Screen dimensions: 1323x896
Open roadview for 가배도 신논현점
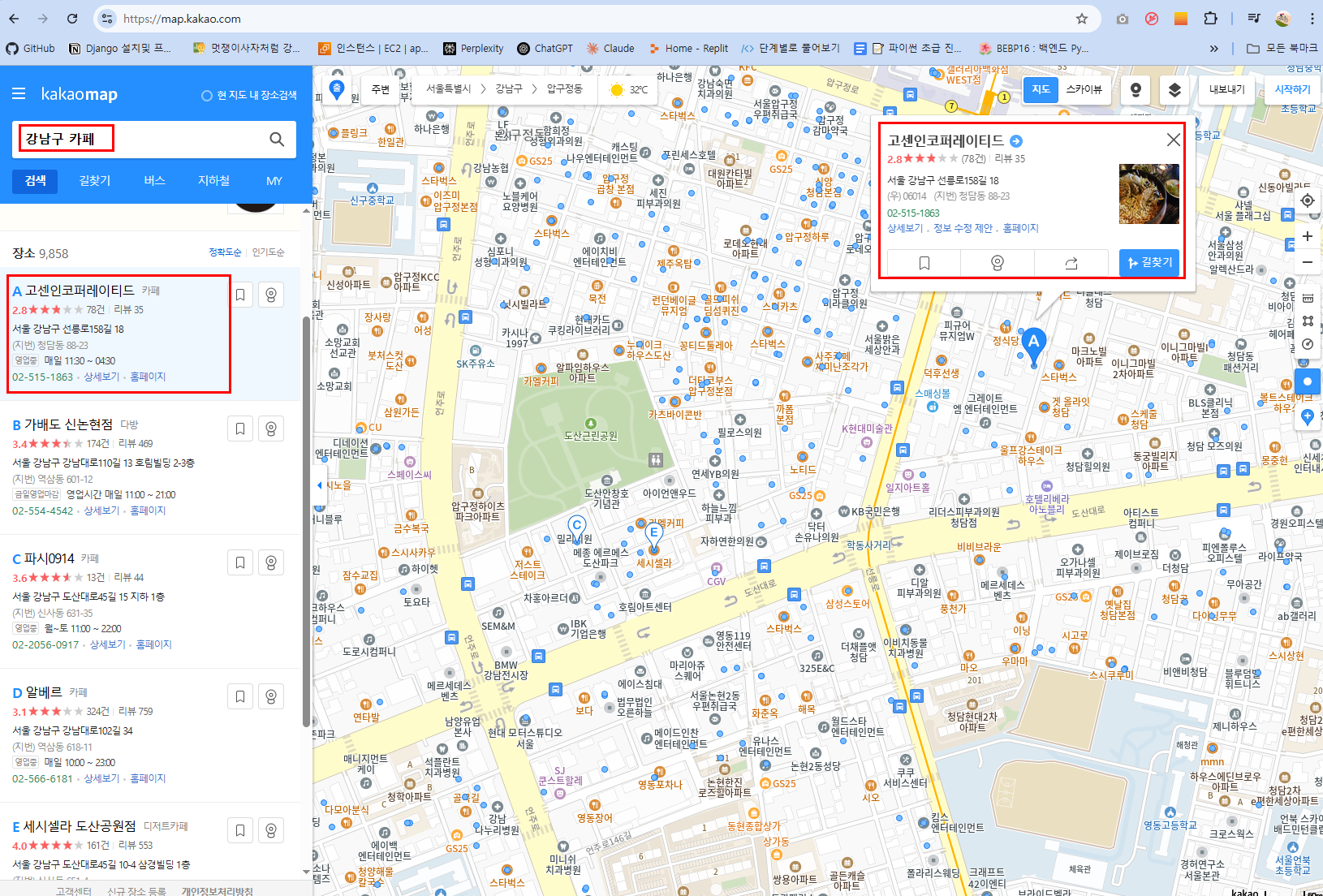pos(271,429)
